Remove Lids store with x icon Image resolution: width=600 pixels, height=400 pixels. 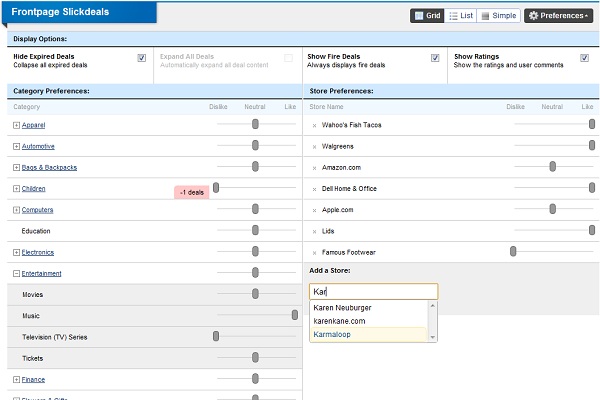pyautogui.click(x=314, y=231)
